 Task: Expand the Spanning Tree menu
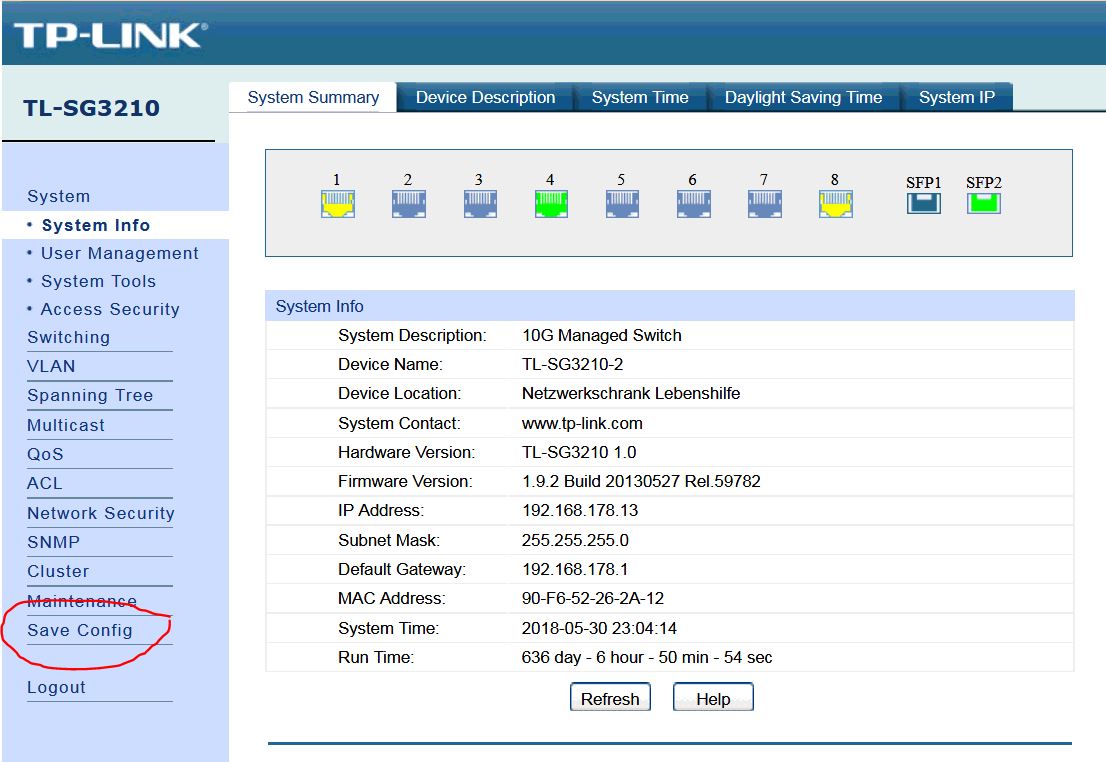tap(90, 395)
